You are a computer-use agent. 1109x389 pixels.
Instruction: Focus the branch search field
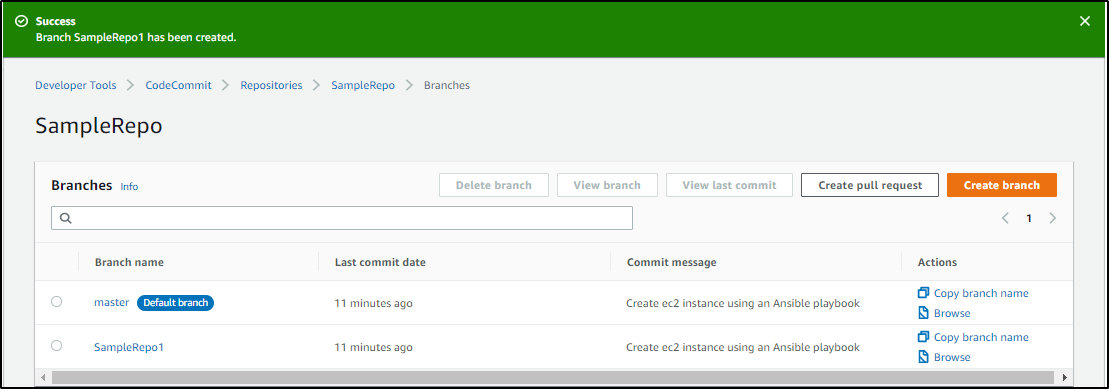tap(342, 219)
